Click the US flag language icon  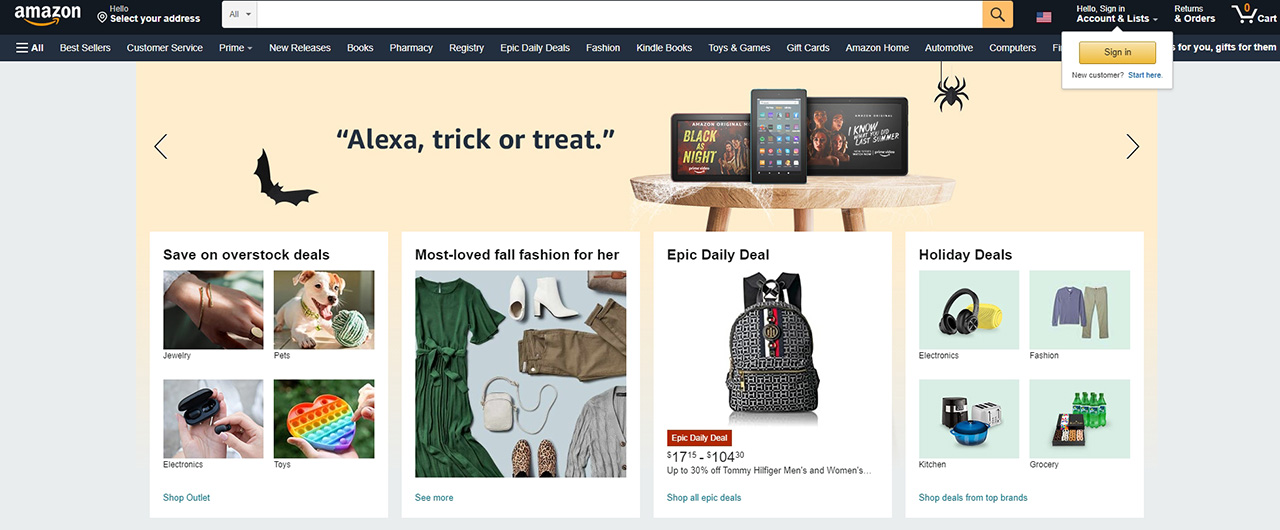[1044, 17]
